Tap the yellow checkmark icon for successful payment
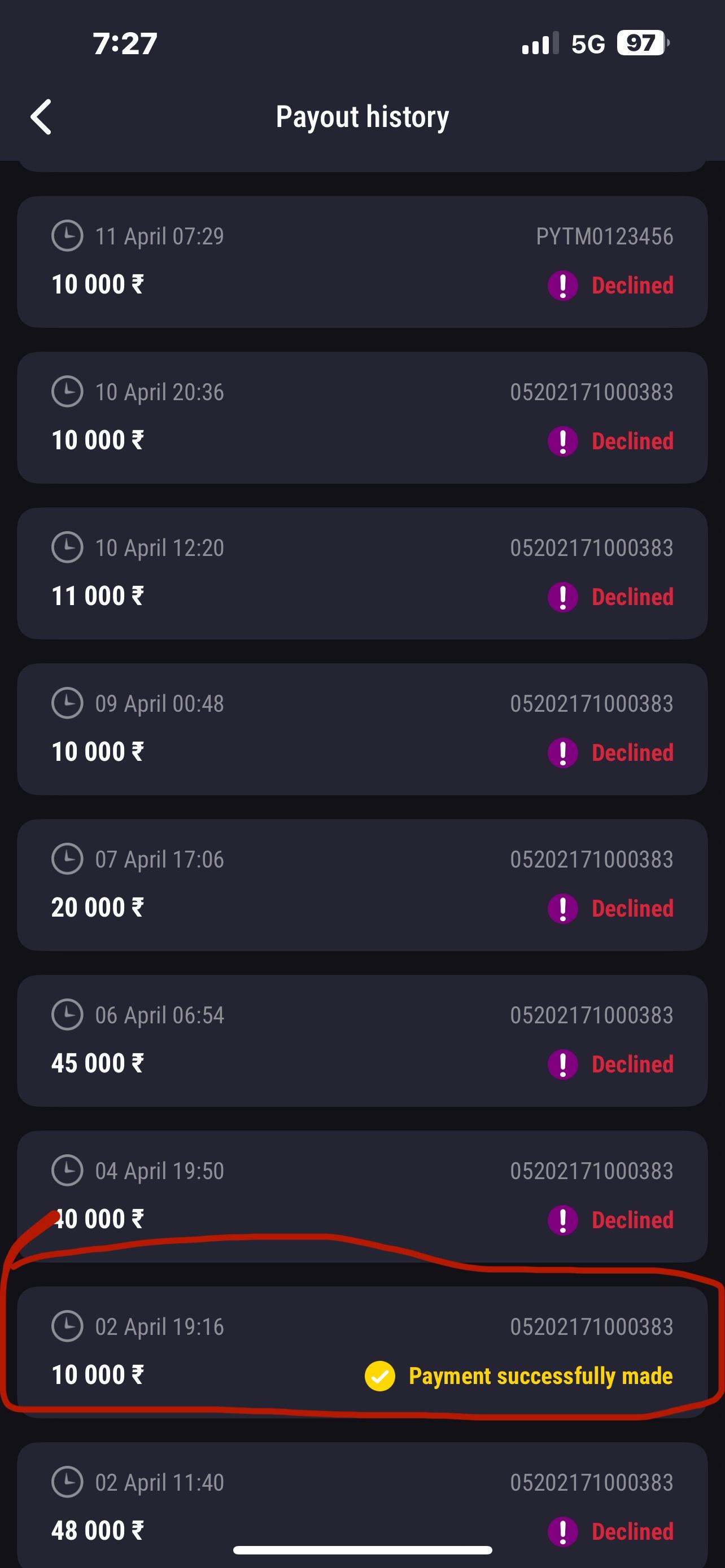This screenshot has height=1568, width=725. 380,1376
